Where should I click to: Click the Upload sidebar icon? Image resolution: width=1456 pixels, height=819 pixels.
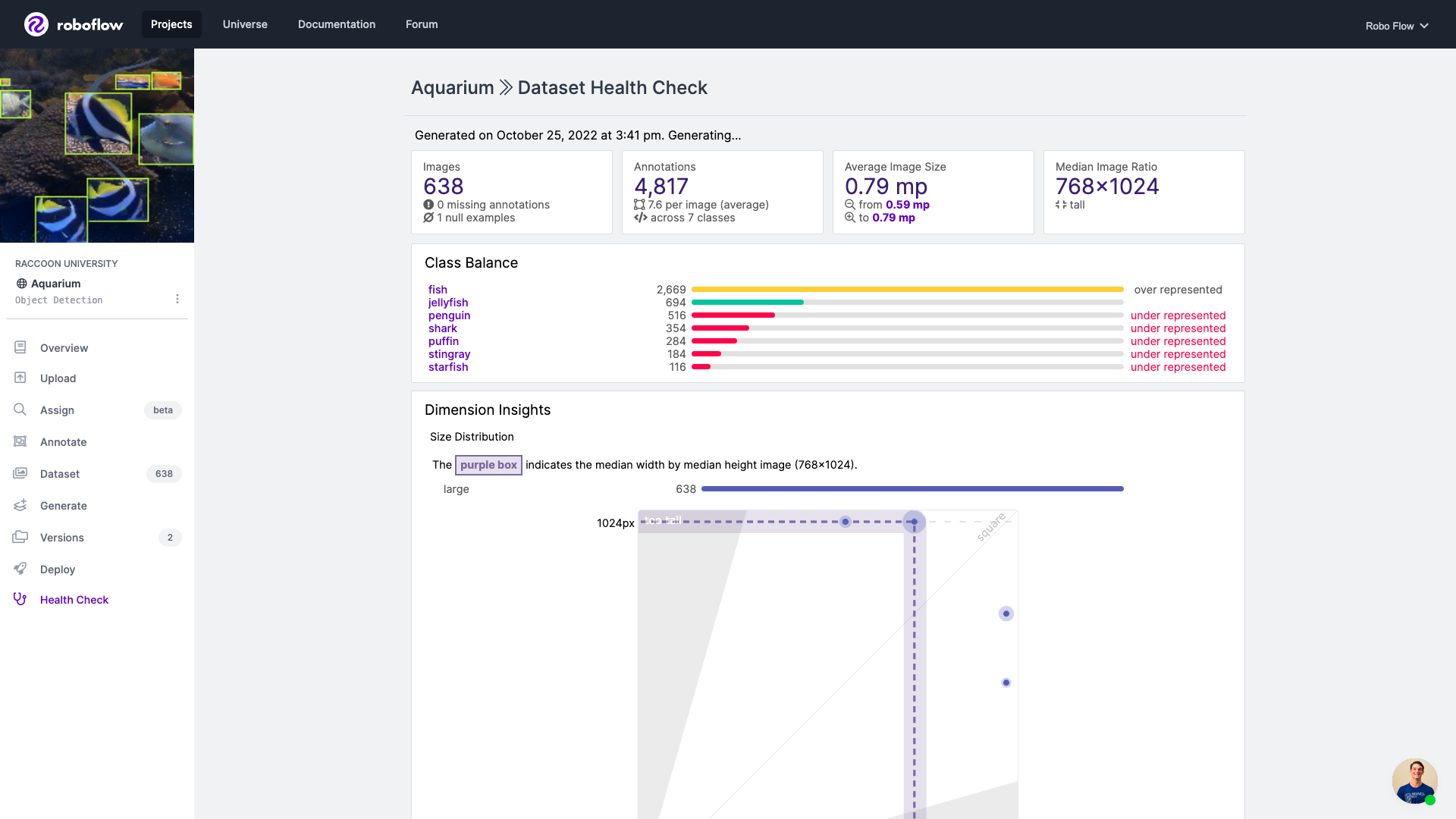pos(20,378)
